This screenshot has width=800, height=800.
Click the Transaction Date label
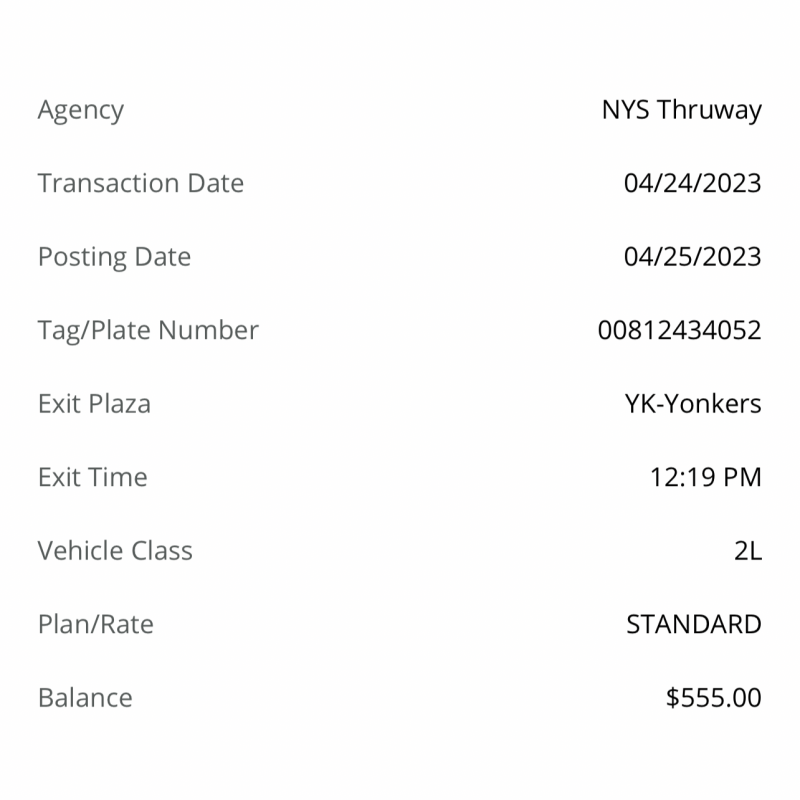pos(141,183)
